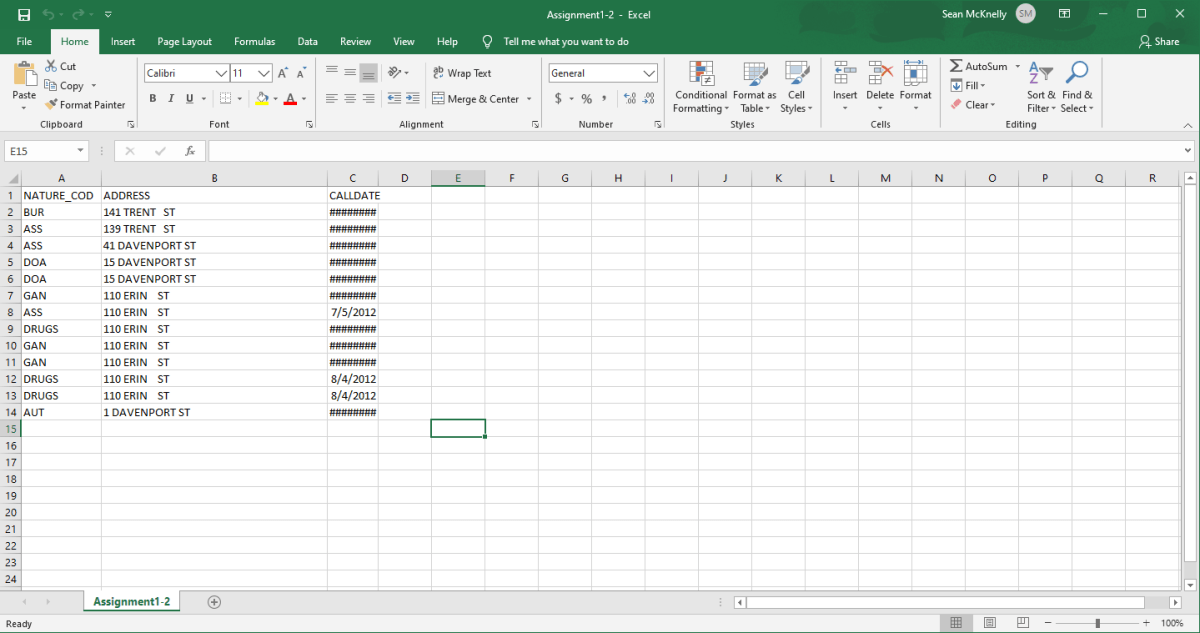This screenshot has height=633, width=1200.
Task: Increase font size with the large A icon
Action: 284,73
